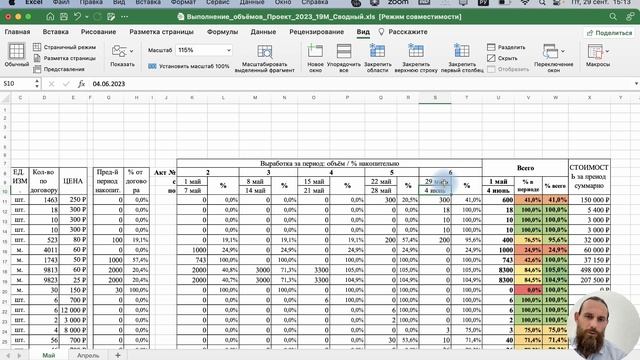Click the Undo arrow icon
The image size is (640, 360).
click(77, 17)
